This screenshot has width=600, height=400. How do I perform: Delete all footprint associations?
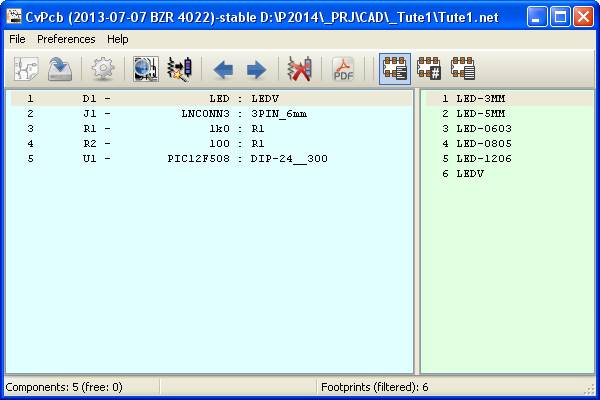tap(299, 69)
